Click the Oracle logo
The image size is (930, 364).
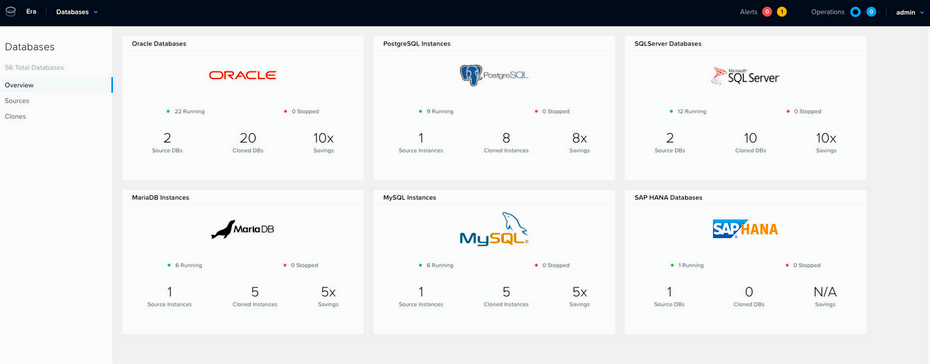pyautogui.click(x=243, y=75)
